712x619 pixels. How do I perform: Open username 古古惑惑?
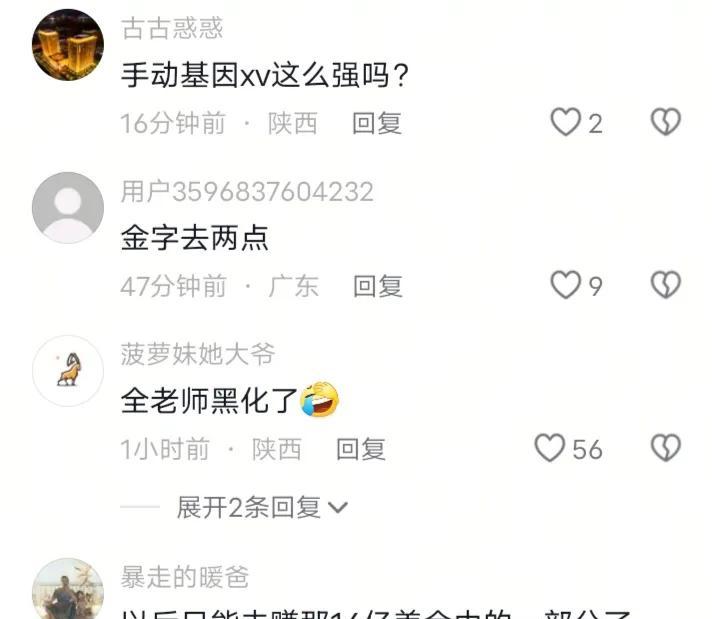(172, 28)
